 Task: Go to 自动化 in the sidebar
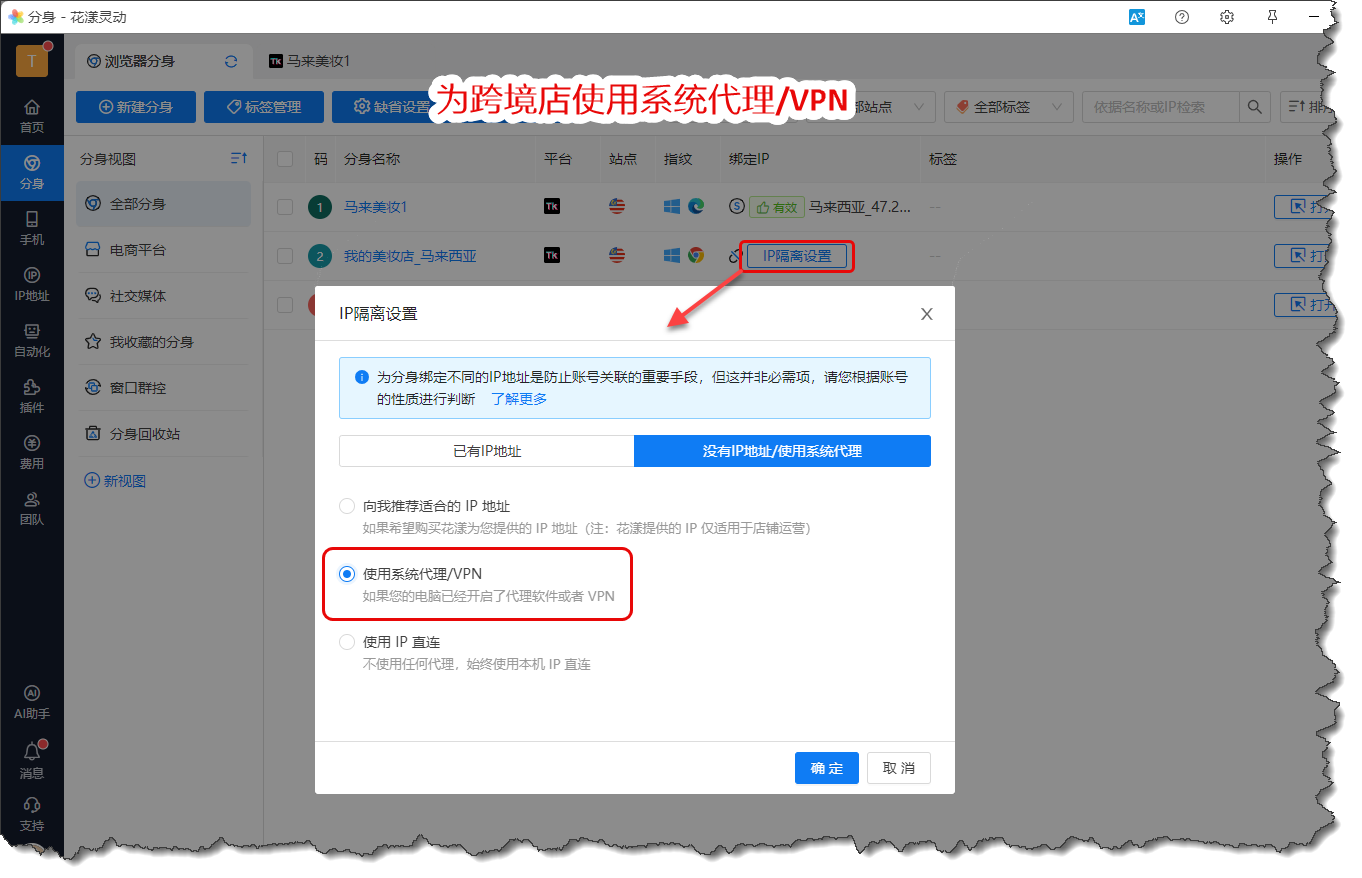point(32,340)
